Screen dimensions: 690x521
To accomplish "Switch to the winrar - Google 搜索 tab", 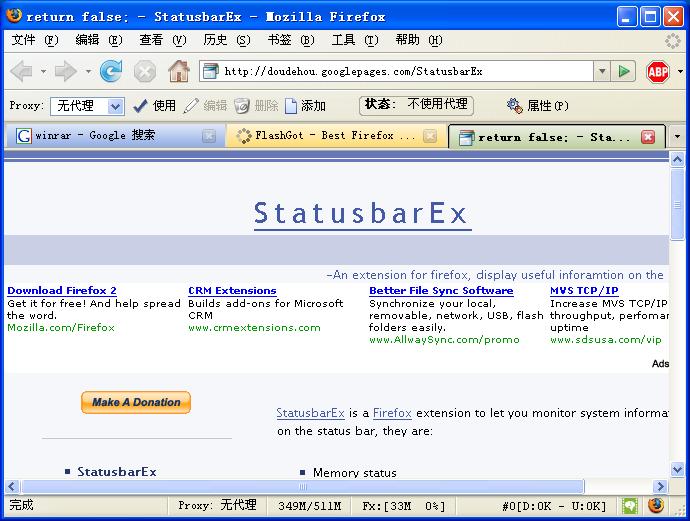I will point(115,136).
